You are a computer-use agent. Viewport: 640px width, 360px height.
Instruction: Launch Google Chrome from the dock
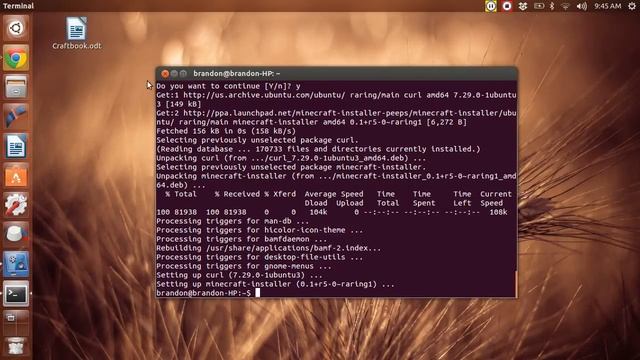(x=16, y=58)
